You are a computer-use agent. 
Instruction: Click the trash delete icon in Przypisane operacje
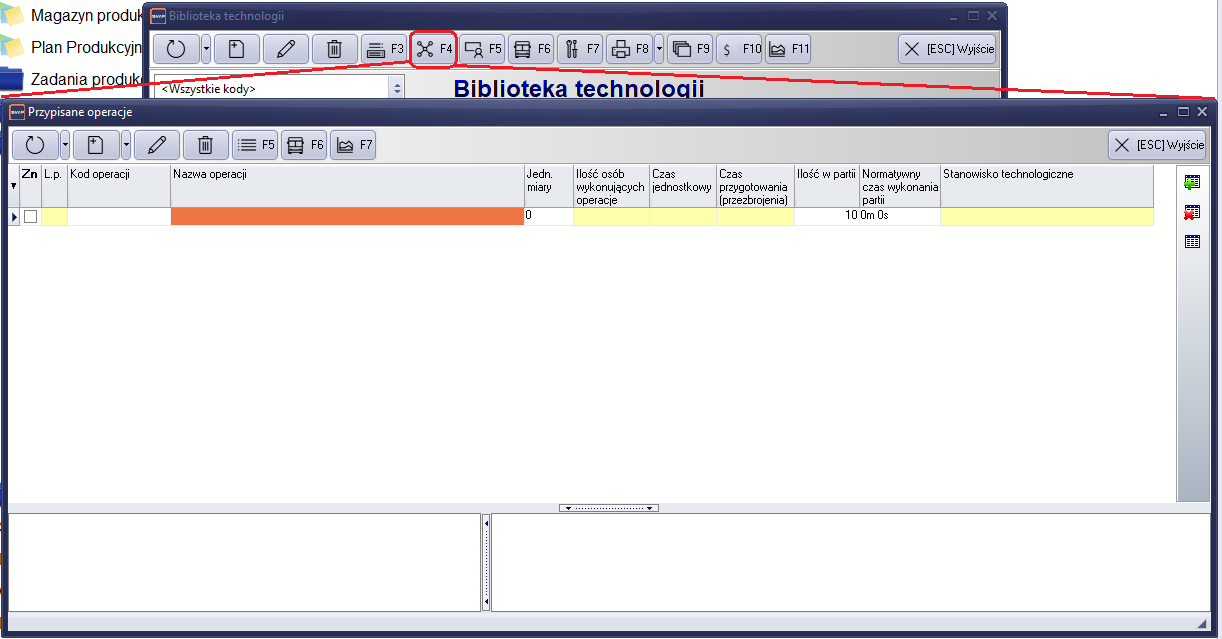click(x=205, y=145)
